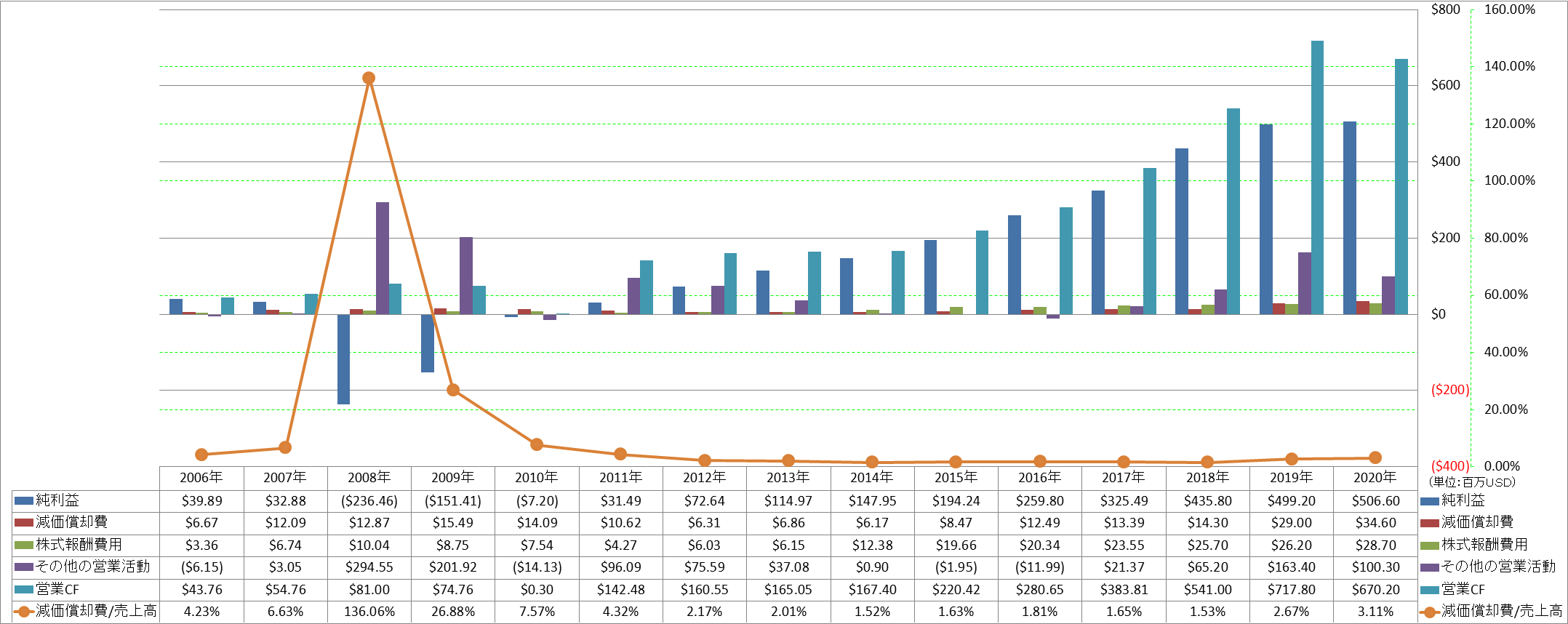This screenshot has width=1568, height=624.
Task: Click the $39.89 cell under 2006年
Action: click(201, 501)
